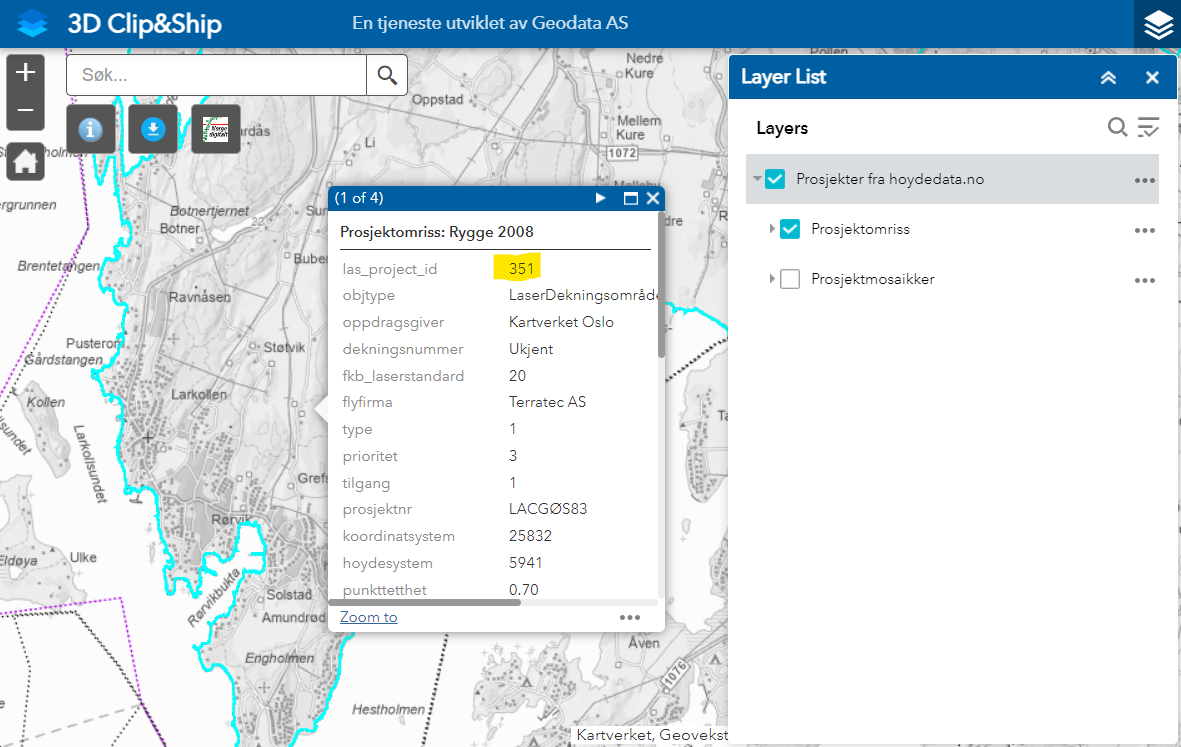Click the flyfirma field label

point(367,402)
